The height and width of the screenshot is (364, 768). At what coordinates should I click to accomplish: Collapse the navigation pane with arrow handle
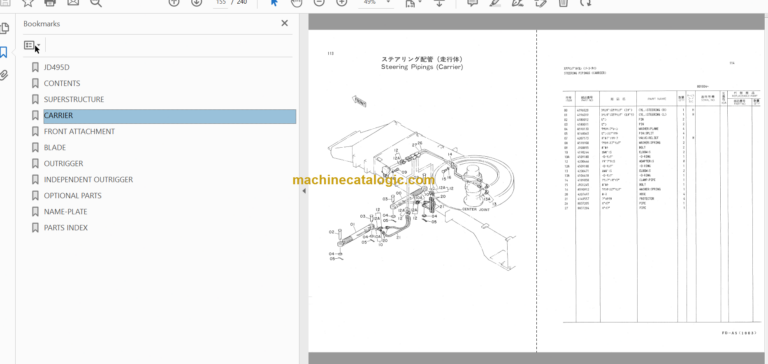coord(304,191)
